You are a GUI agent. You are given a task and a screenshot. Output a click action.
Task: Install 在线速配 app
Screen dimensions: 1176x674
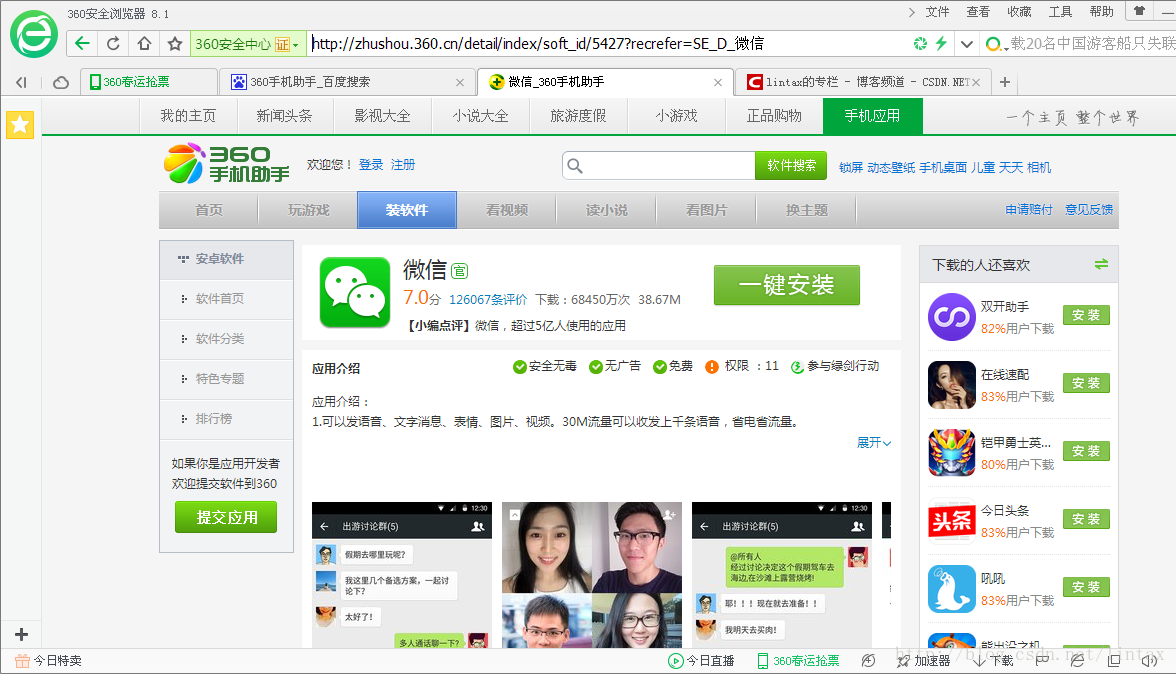click(x=1086, y=383)
